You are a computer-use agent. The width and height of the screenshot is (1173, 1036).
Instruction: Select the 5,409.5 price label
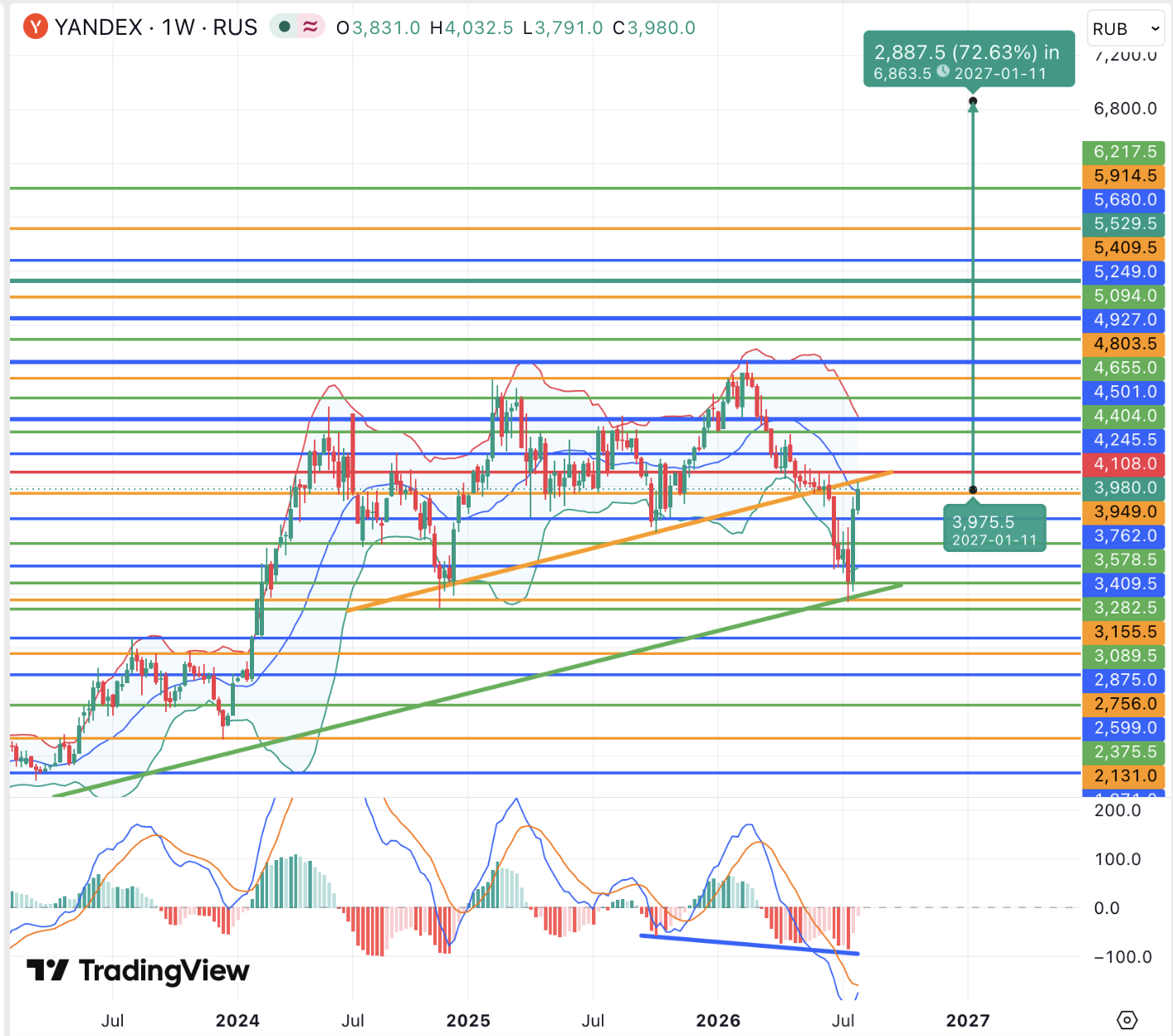[1124, 248]
